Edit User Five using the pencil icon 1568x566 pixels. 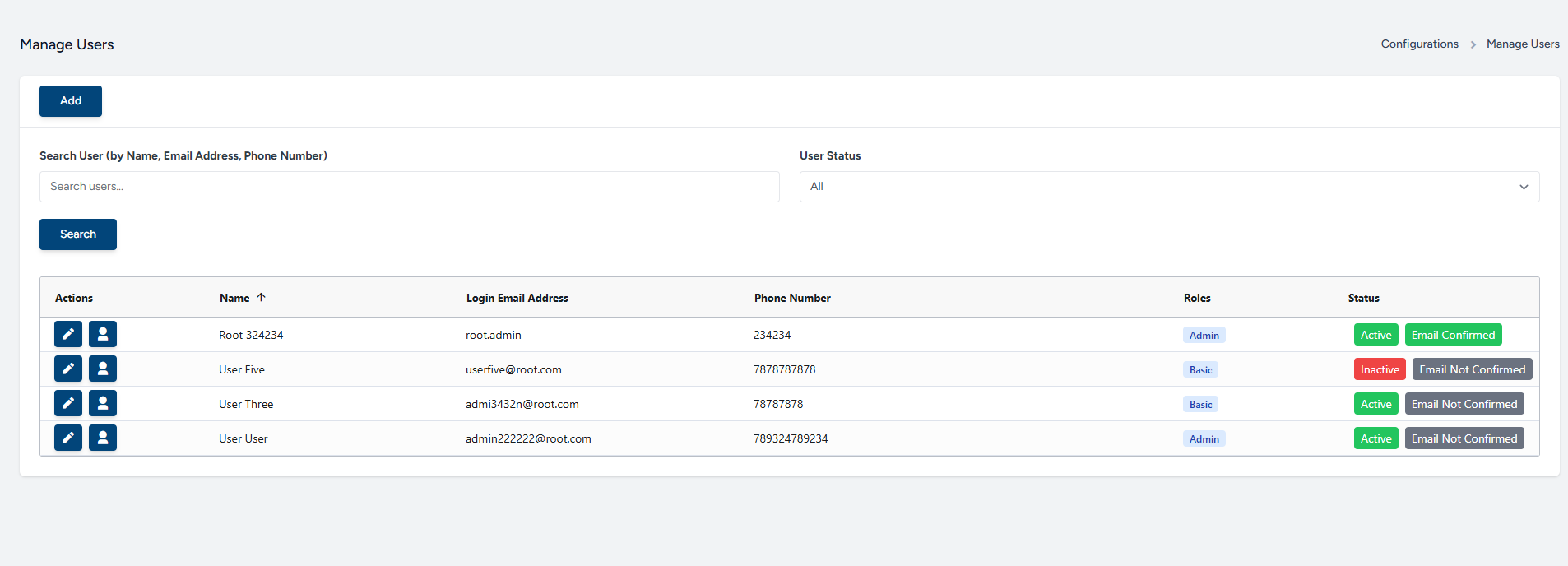(x=68, y=369)
